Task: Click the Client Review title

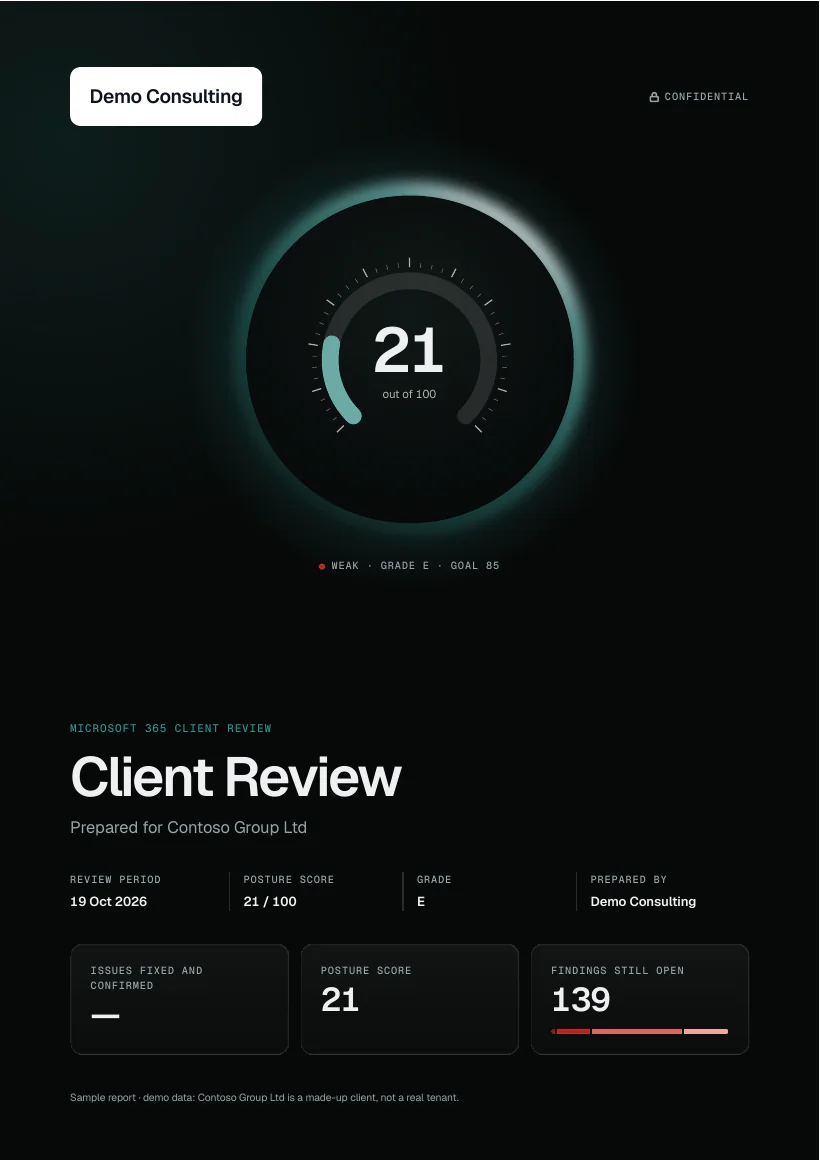Action: click(236, 777)
